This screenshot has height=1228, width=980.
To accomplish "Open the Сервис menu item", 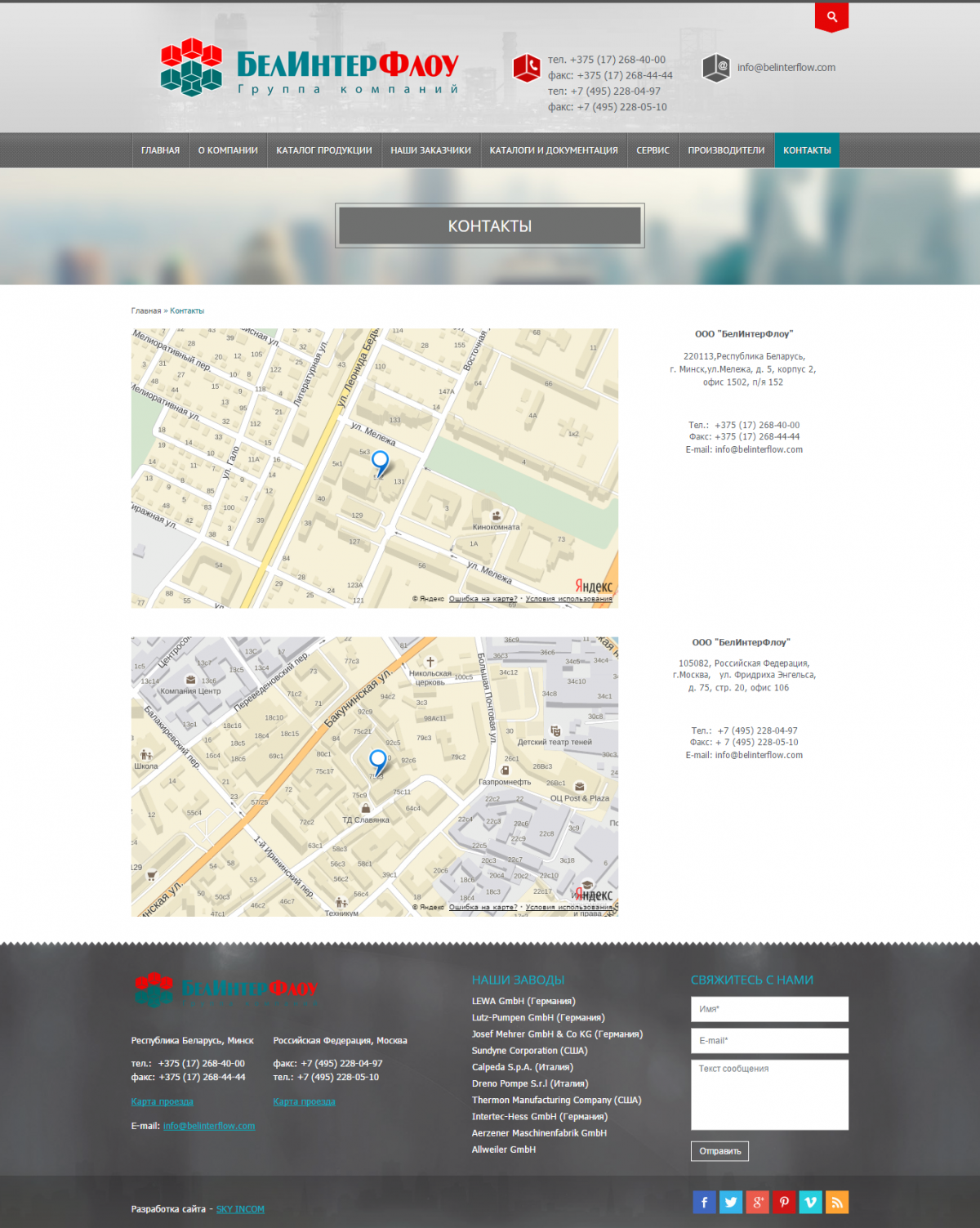I will click(x=653, y=150).
